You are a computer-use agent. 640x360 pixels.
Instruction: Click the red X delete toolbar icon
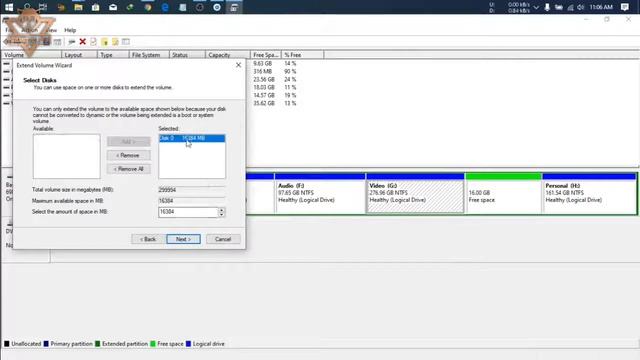[x=82, y=42]
